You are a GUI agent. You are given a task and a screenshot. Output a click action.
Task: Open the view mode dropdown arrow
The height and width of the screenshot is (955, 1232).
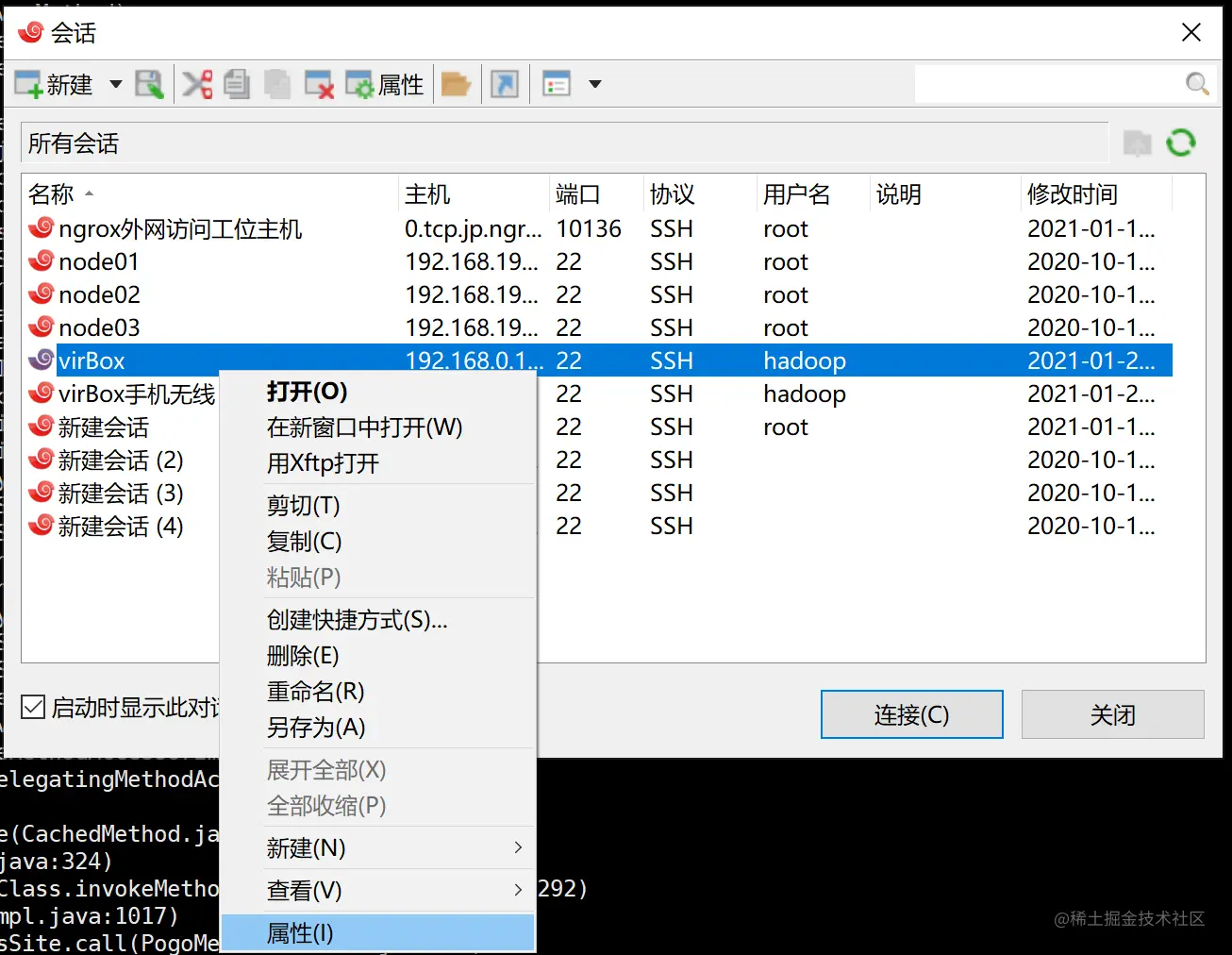click(595, 84)
